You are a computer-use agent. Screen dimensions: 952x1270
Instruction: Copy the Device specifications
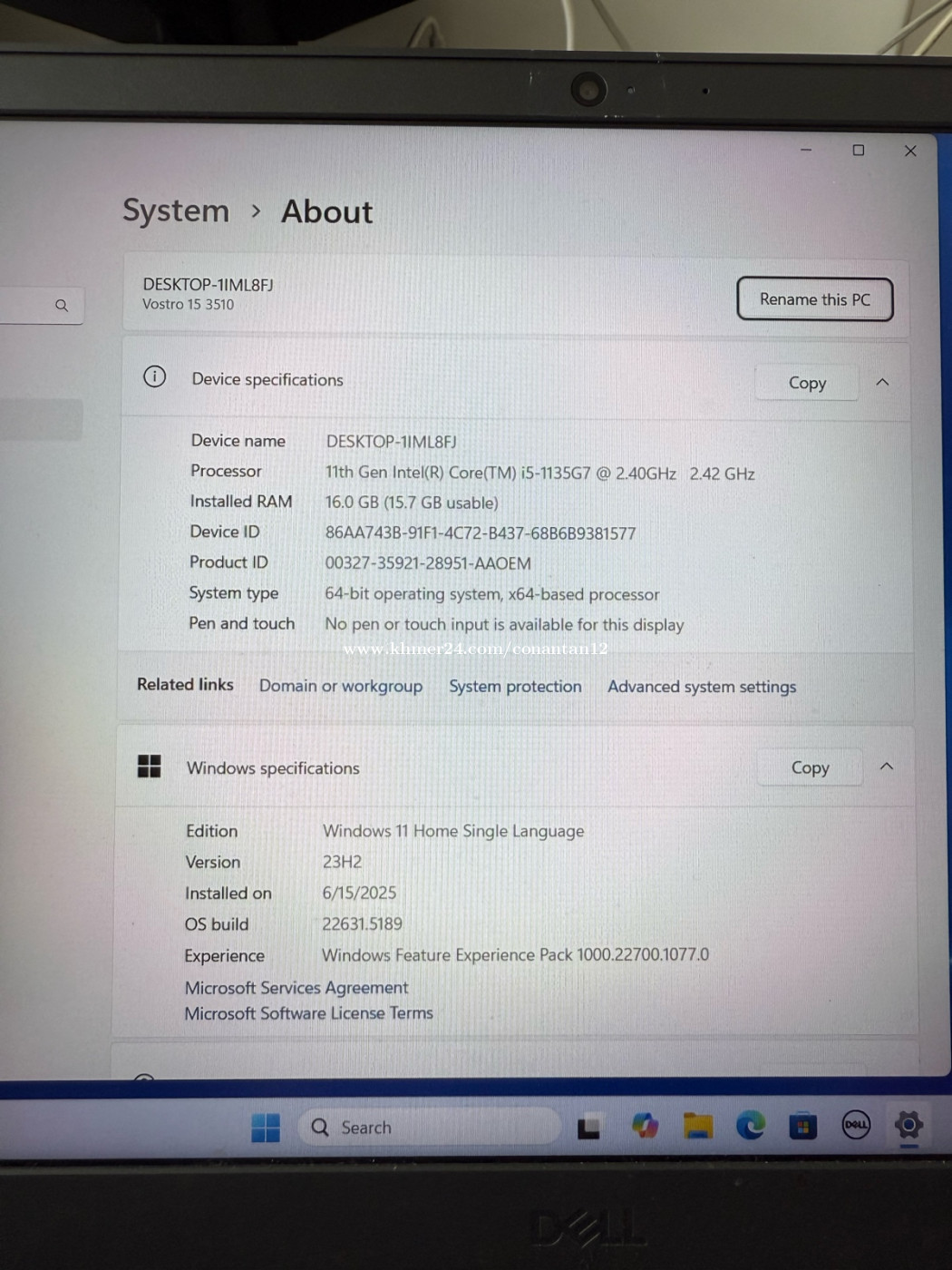click(x=807, y=383)
